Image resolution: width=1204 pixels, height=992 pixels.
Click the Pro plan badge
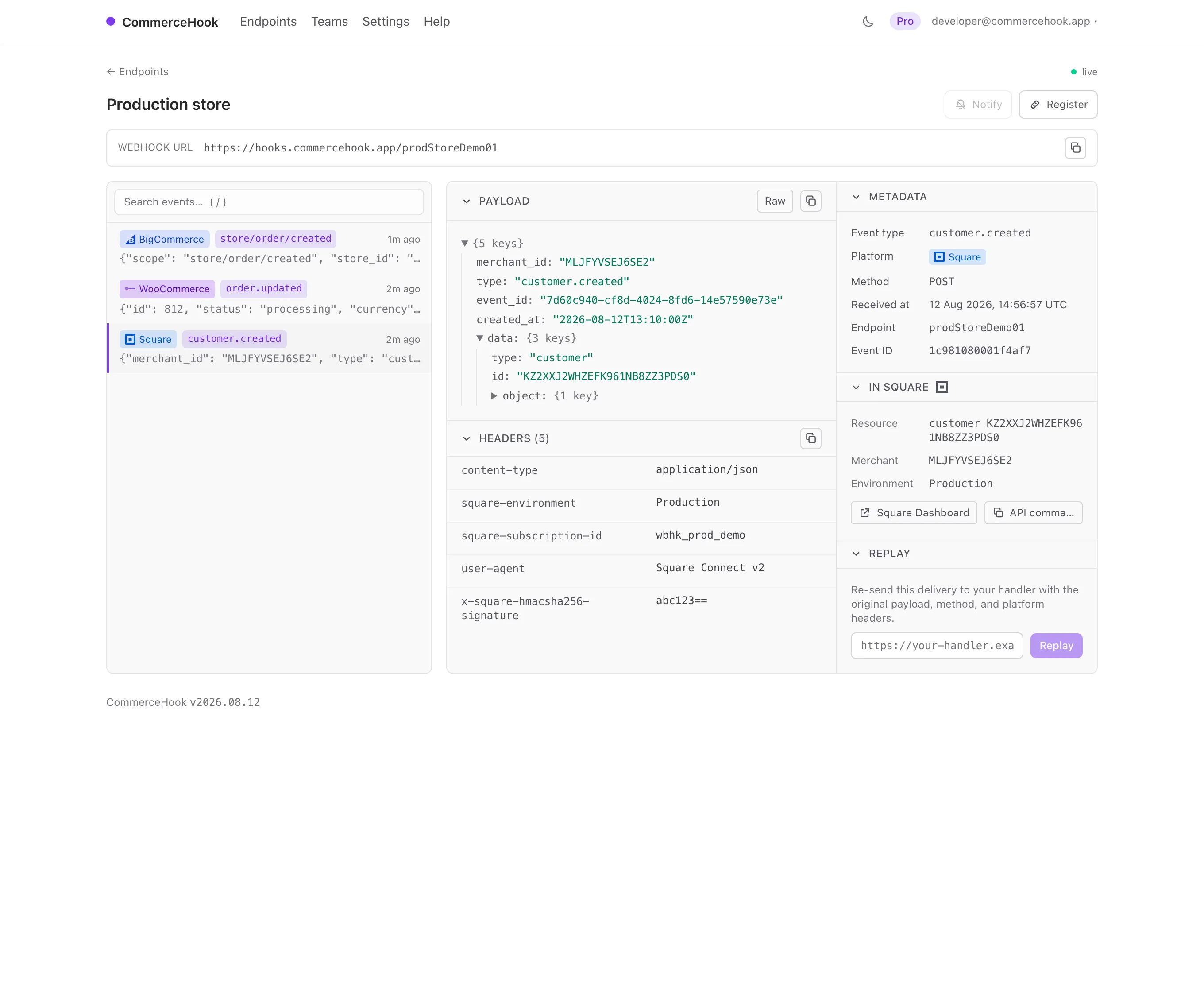(905, 22)
